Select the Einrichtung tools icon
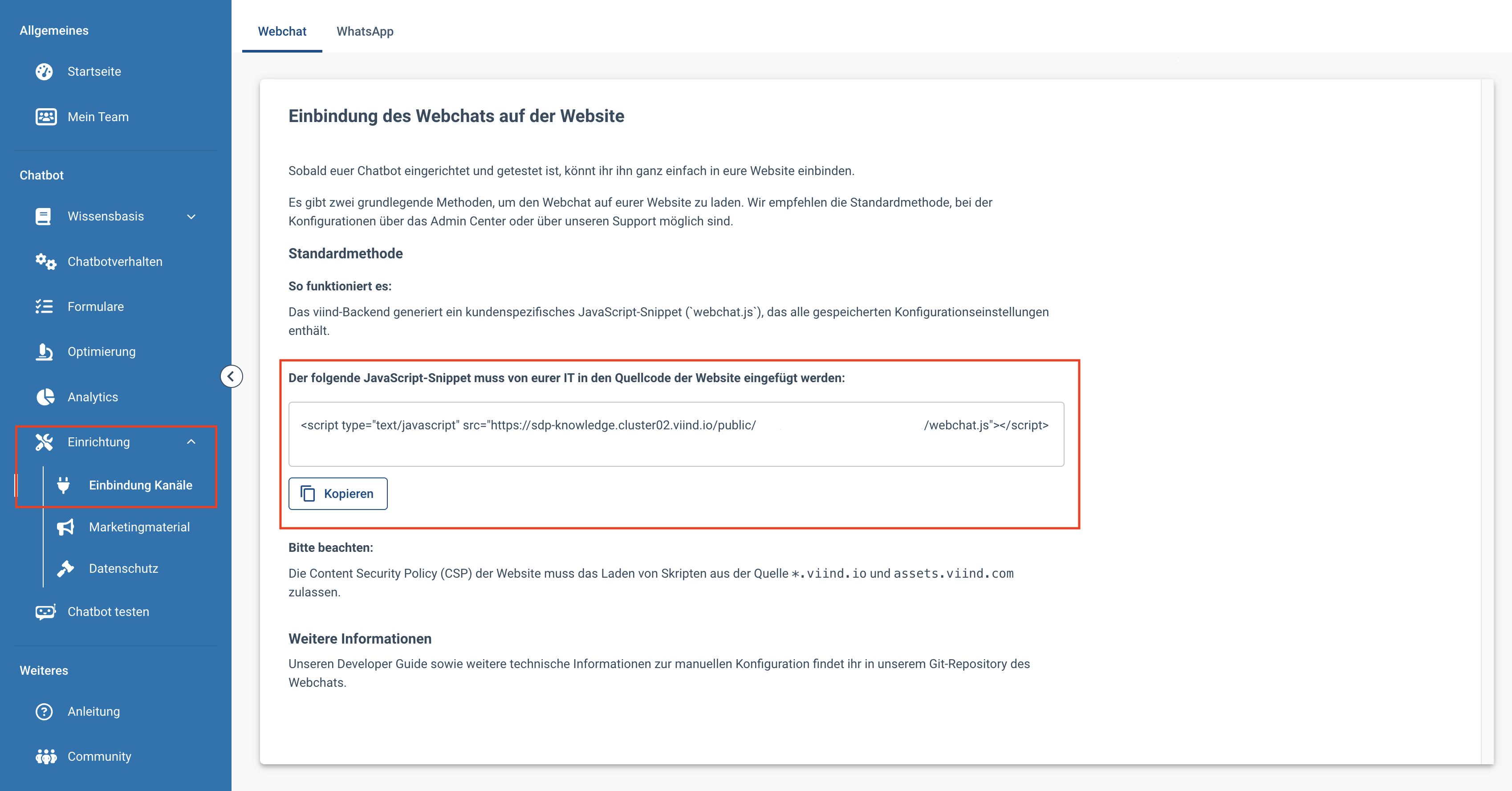Viewport: 1512px width, 791px height. coord(44,442)
